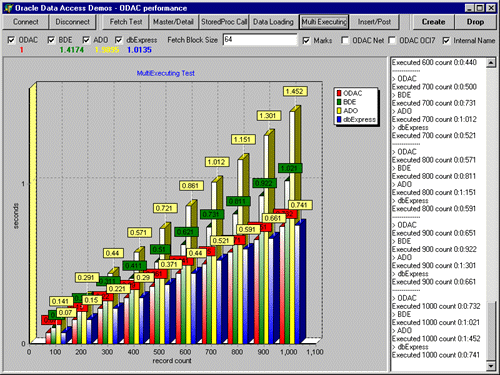Minimize the ODAC performance window
Image resolution: width=500 pixels, height=375 pixels.
469,8
